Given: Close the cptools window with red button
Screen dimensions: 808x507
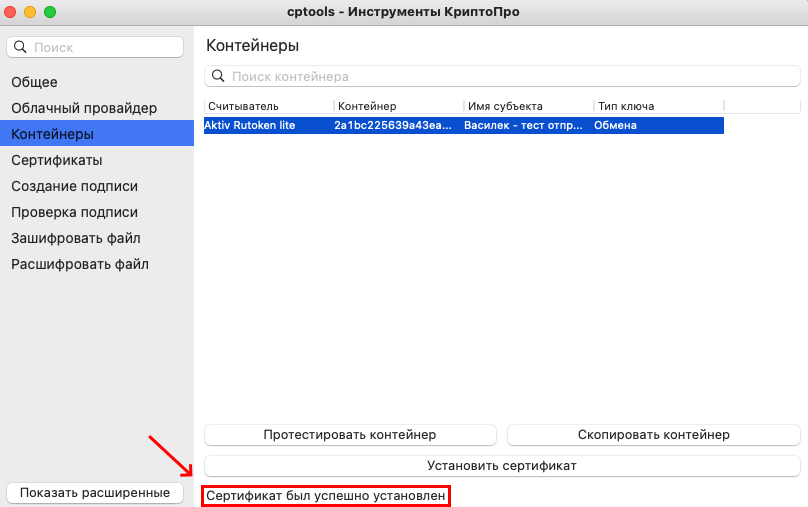Looking at the screenshot, I should pyautogui.click(x=10, y=12).
